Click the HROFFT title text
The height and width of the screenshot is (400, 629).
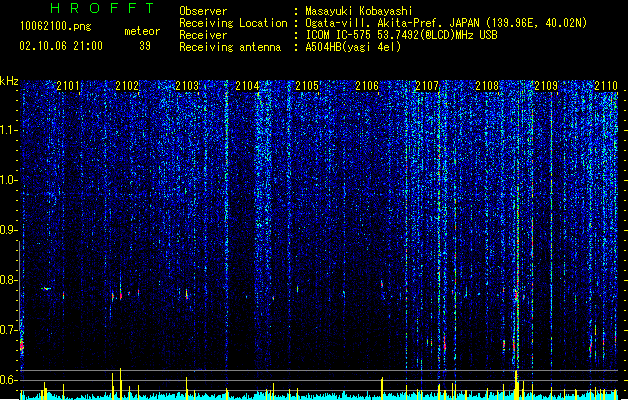(x=102, y=8)
